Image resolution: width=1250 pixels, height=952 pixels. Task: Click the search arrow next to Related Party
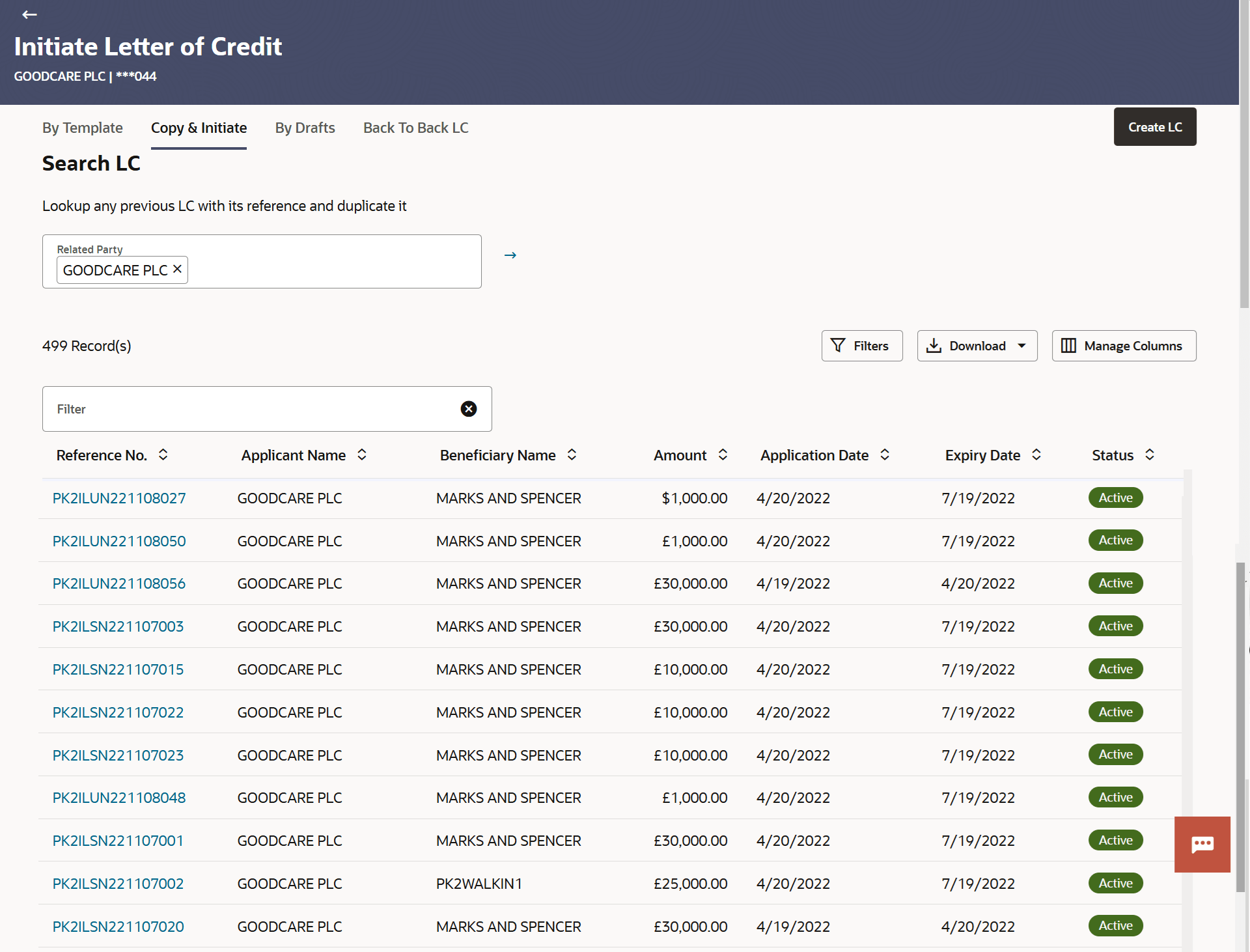[510, 255]
